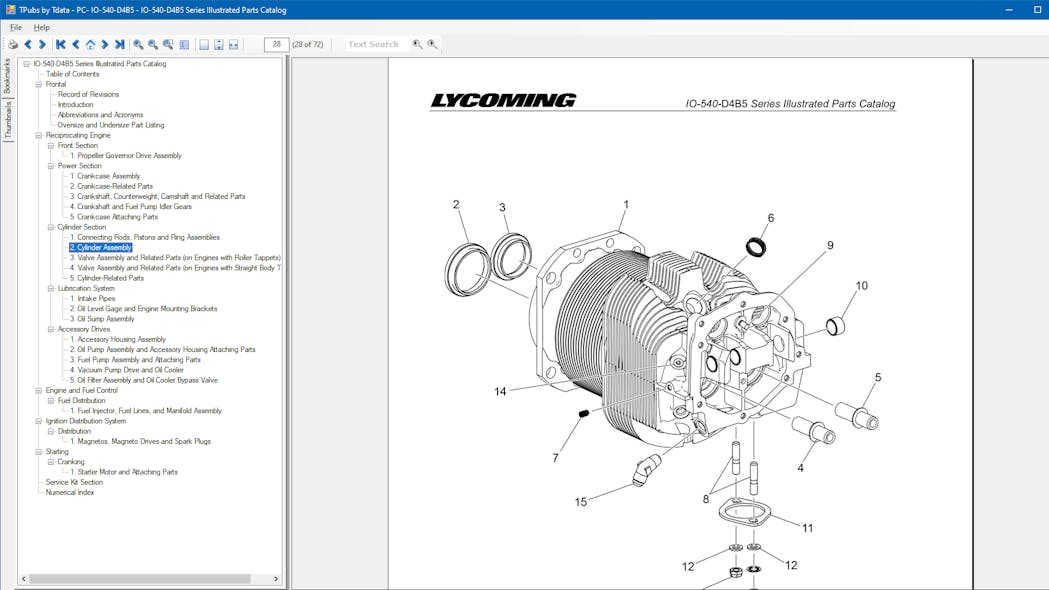Open 4. Vacuum Pump Drive and Oil Cooler
The width and height of the screenshot is (1049, 590).
click(x=126, y=370)
